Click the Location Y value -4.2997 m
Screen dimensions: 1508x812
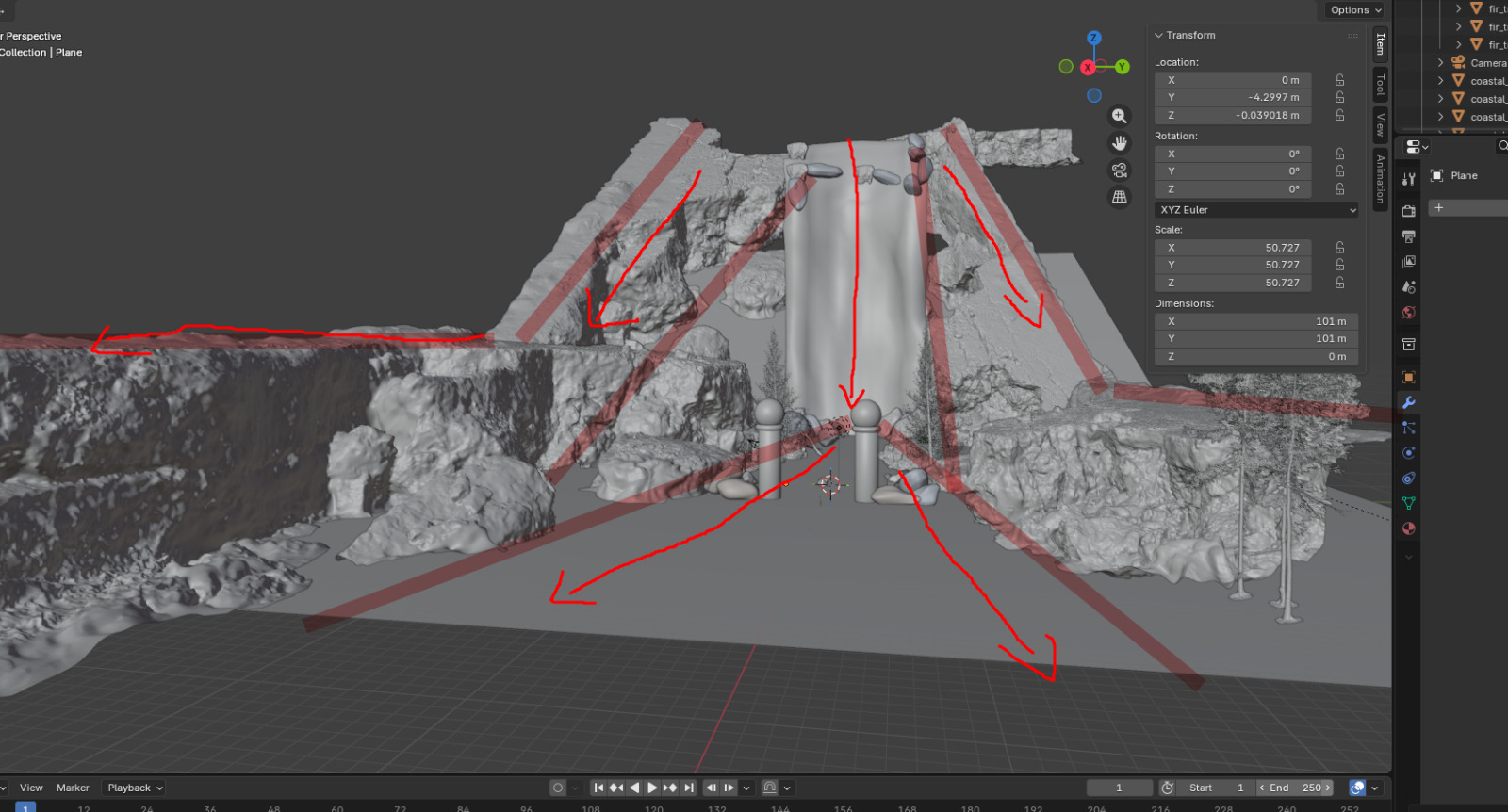click(1233, 97)
